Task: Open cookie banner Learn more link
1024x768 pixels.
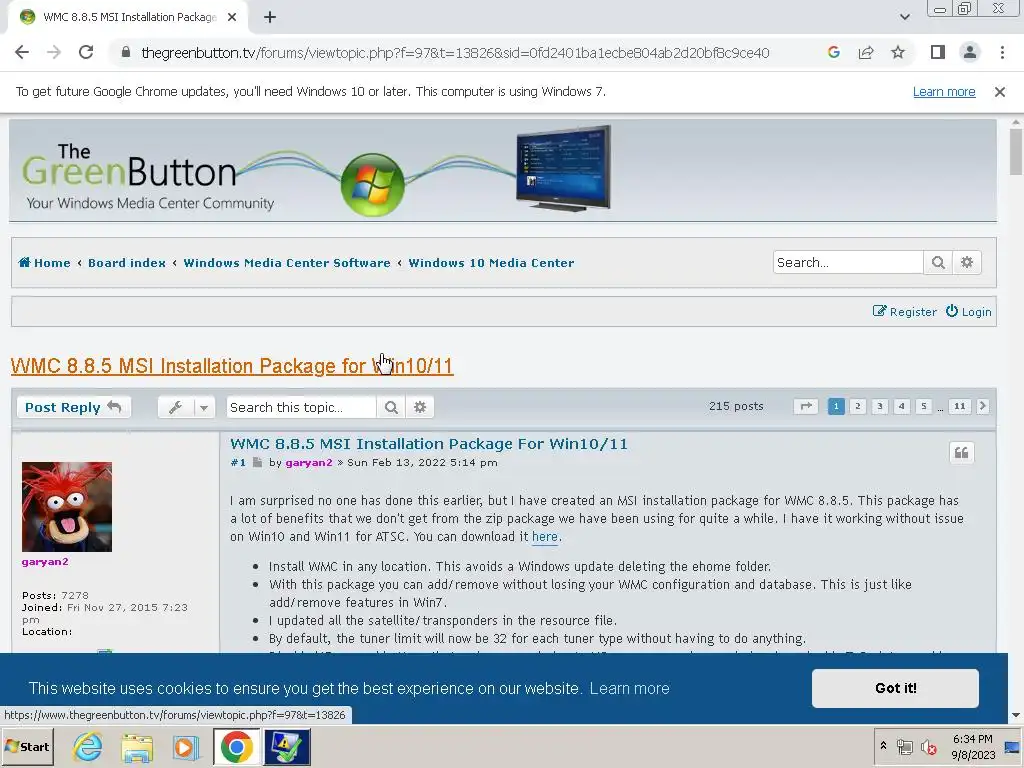Action: pos(630,688)
